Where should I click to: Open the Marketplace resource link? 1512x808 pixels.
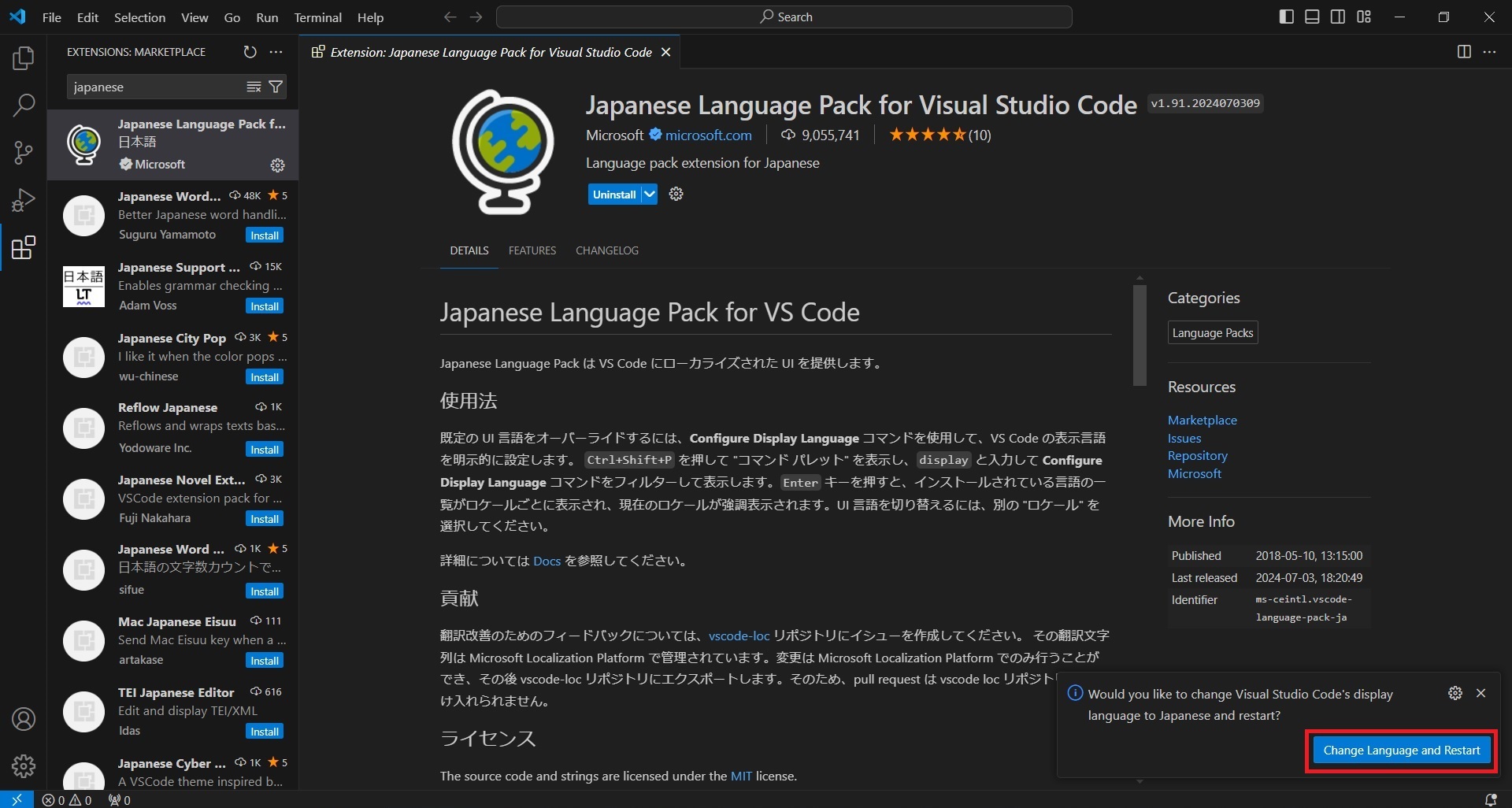1202,420
